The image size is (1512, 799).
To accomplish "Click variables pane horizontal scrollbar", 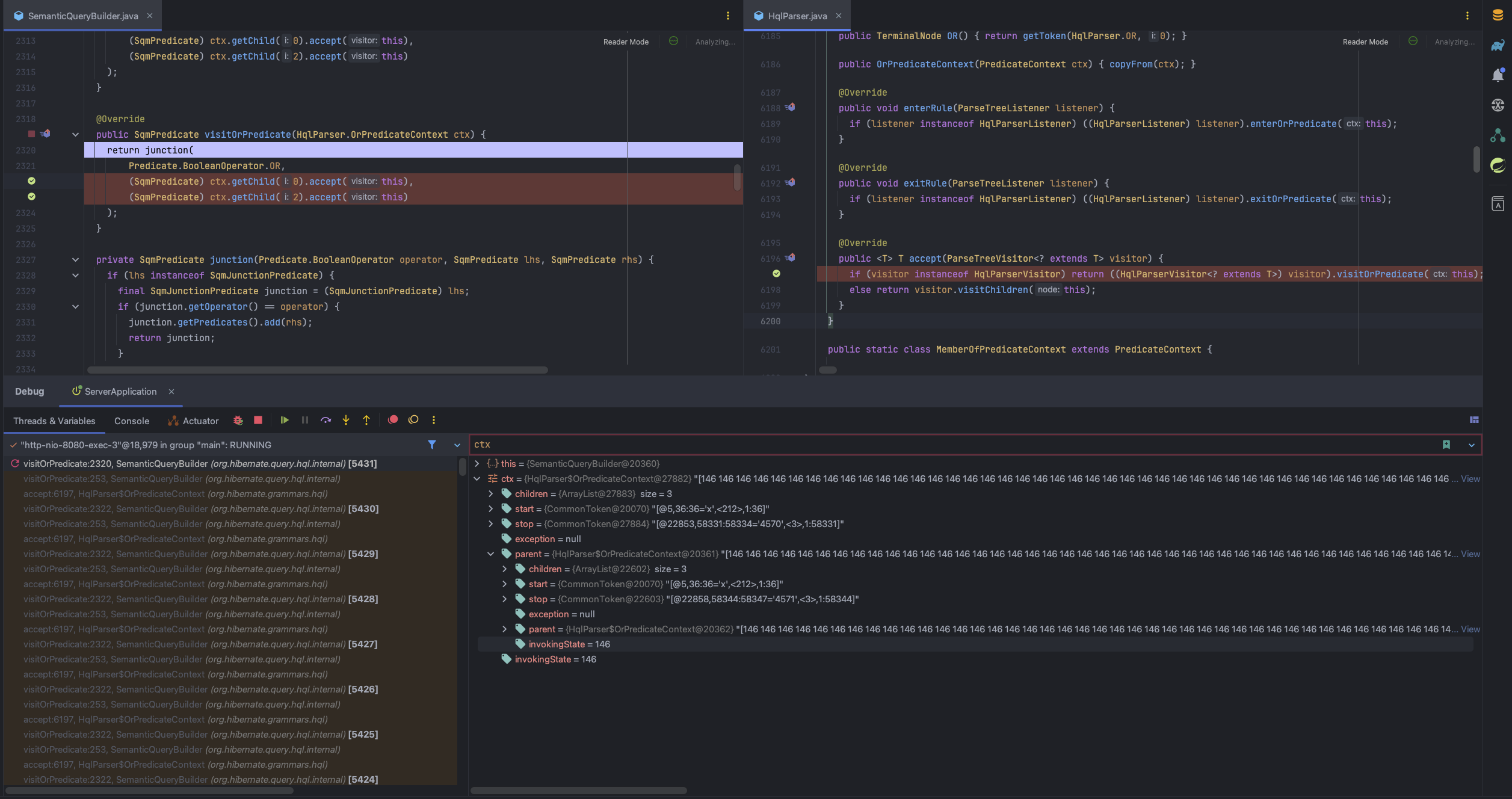I will pyautogui.click(x=578, y=790).
